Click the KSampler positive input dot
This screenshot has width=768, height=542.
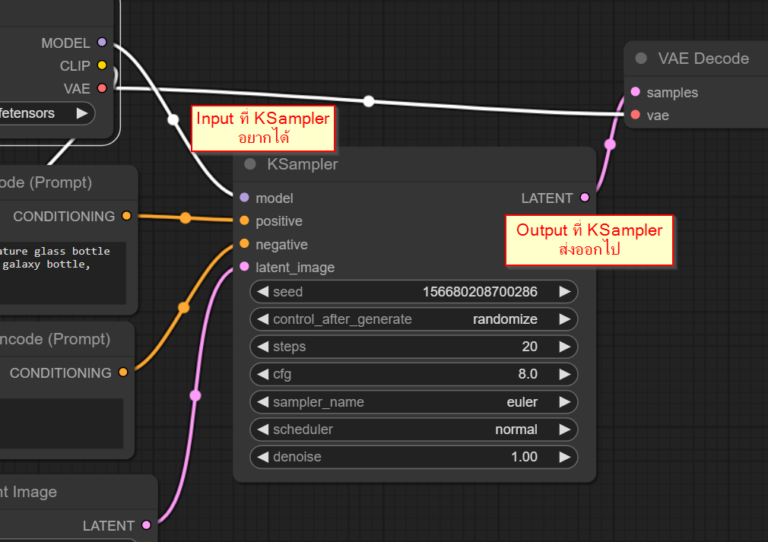coord(244,221)
